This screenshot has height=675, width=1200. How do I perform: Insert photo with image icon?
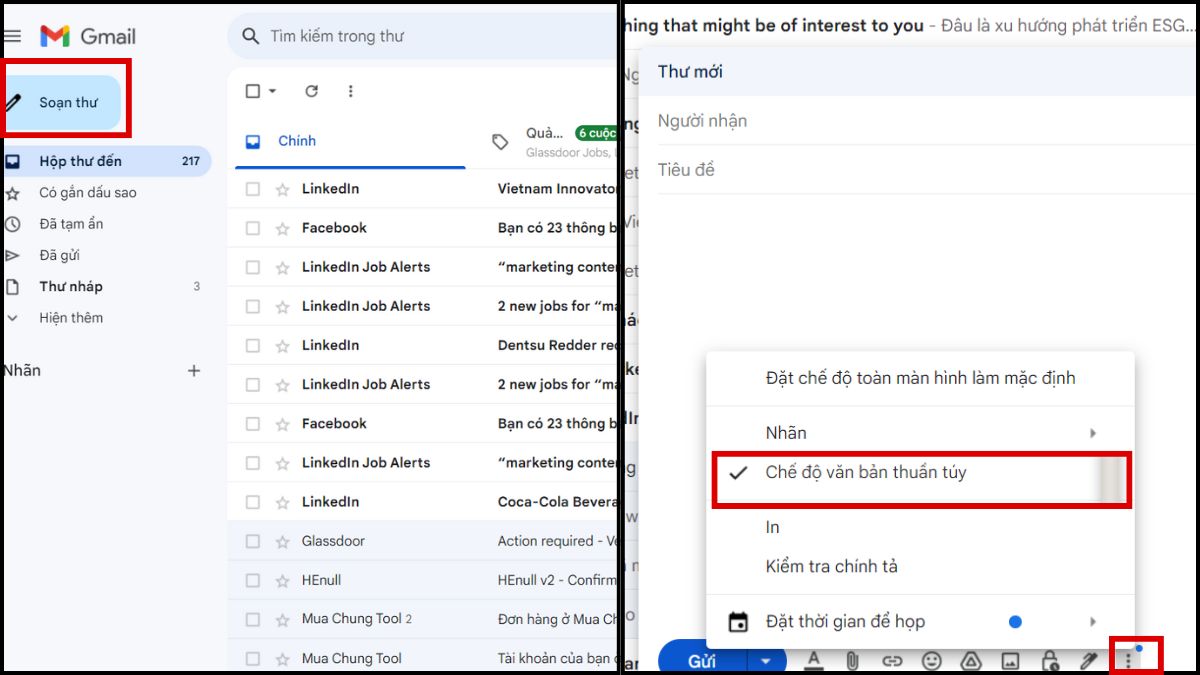1010,660
